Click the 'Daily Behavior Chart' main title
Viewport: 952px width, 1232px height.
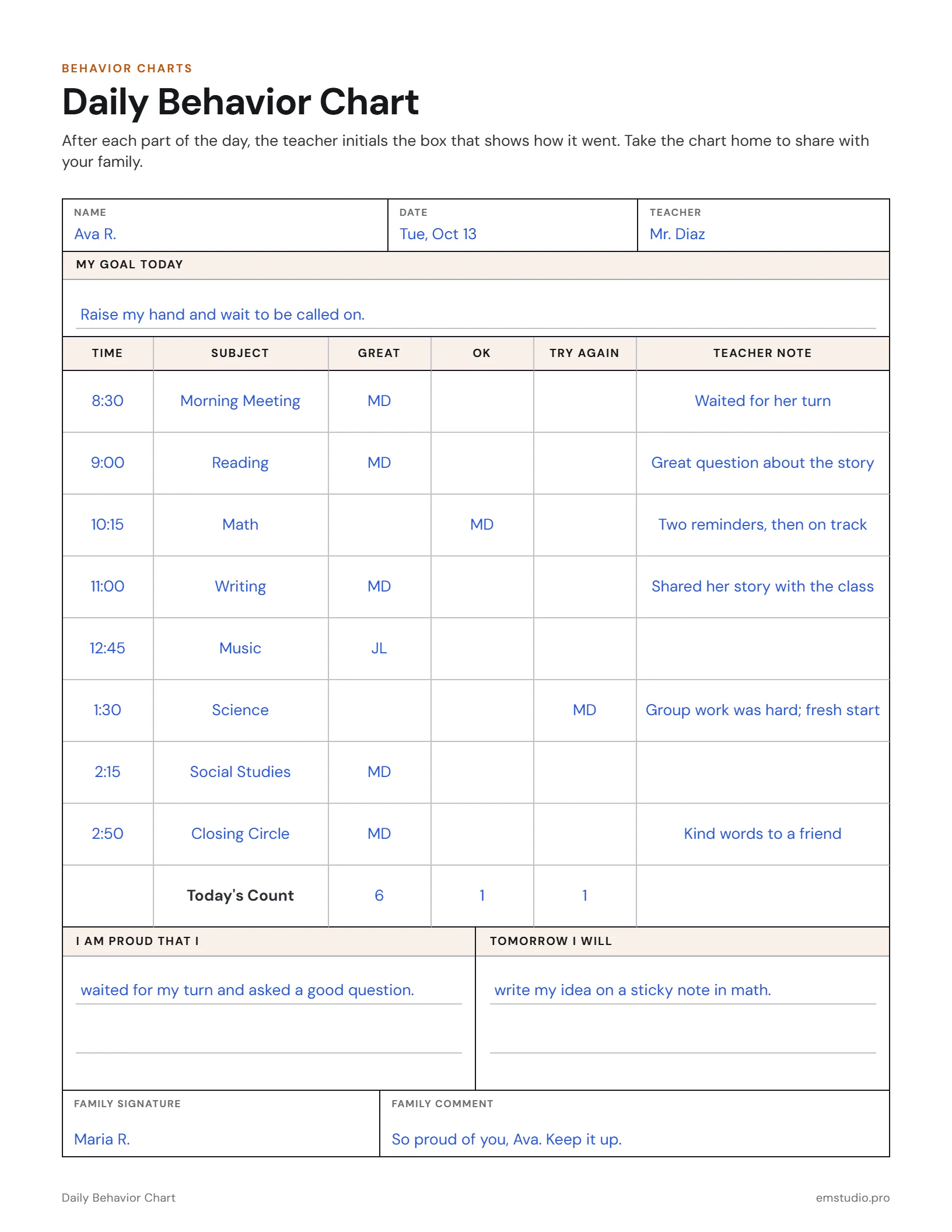(240, 103)
